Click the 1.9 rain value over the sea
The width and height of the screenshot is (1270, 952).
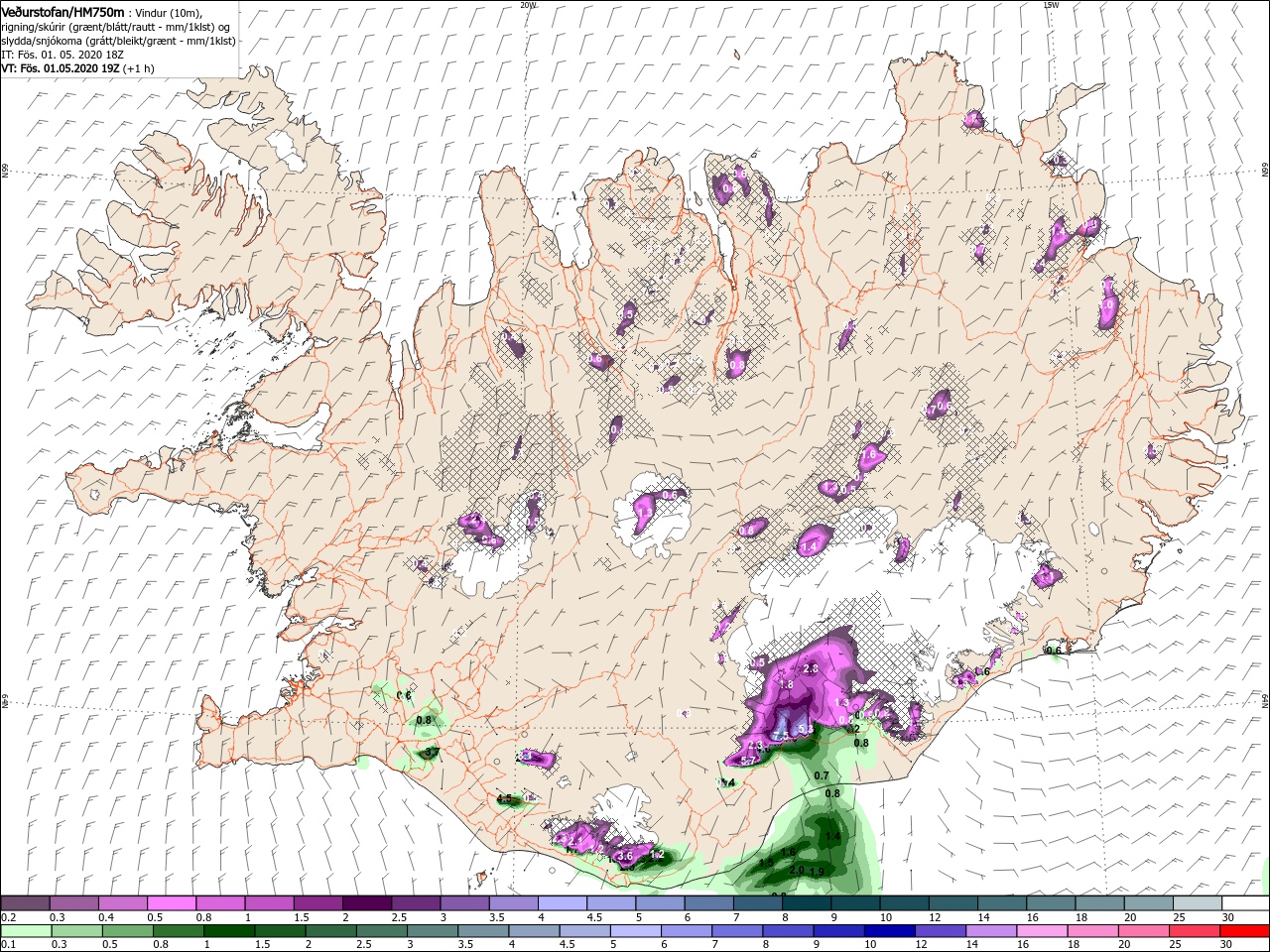point(818,872)
